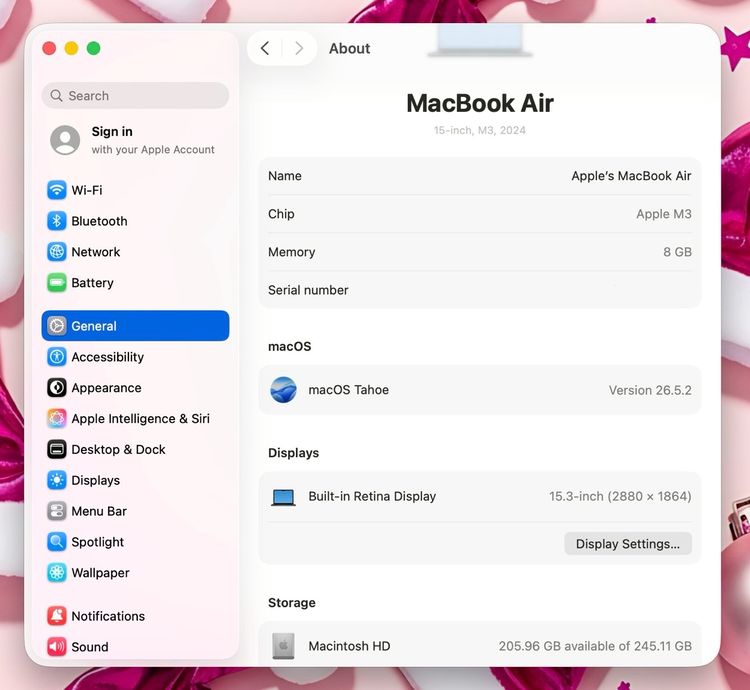Screen dimensions: 750x690
Task: Select the Network globe icon
Action: coord(56,252)
